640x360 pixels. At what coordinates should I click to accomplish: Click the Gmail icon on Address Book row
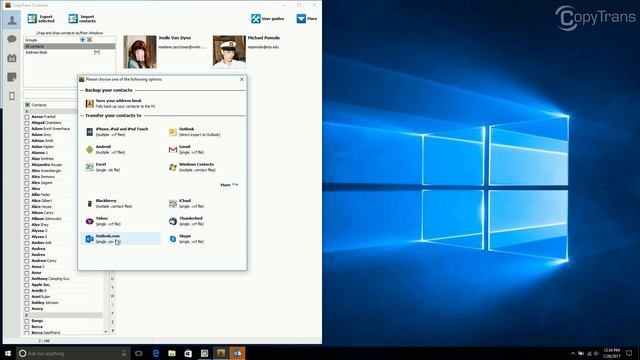(x=97, y=52)
